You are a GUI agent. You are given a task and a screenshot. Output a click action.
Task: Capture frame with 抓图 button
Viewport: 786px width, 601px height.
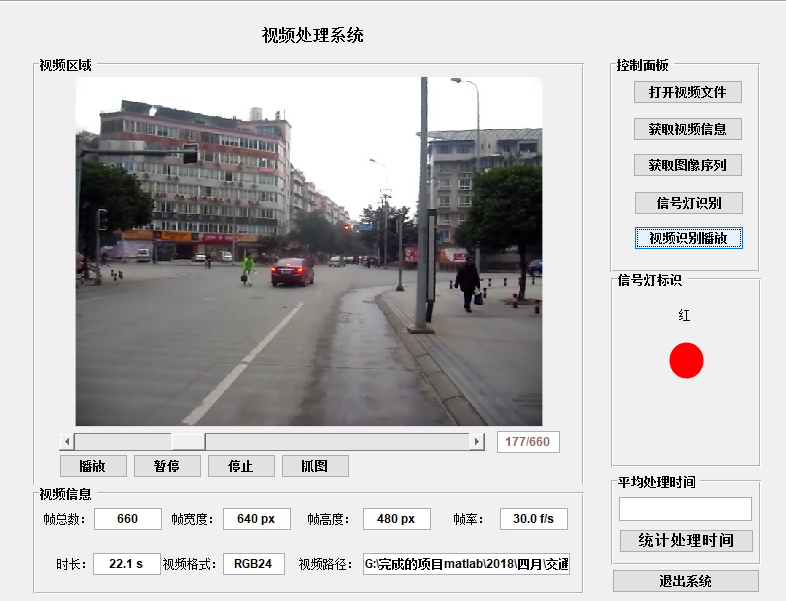pos(315,466)
